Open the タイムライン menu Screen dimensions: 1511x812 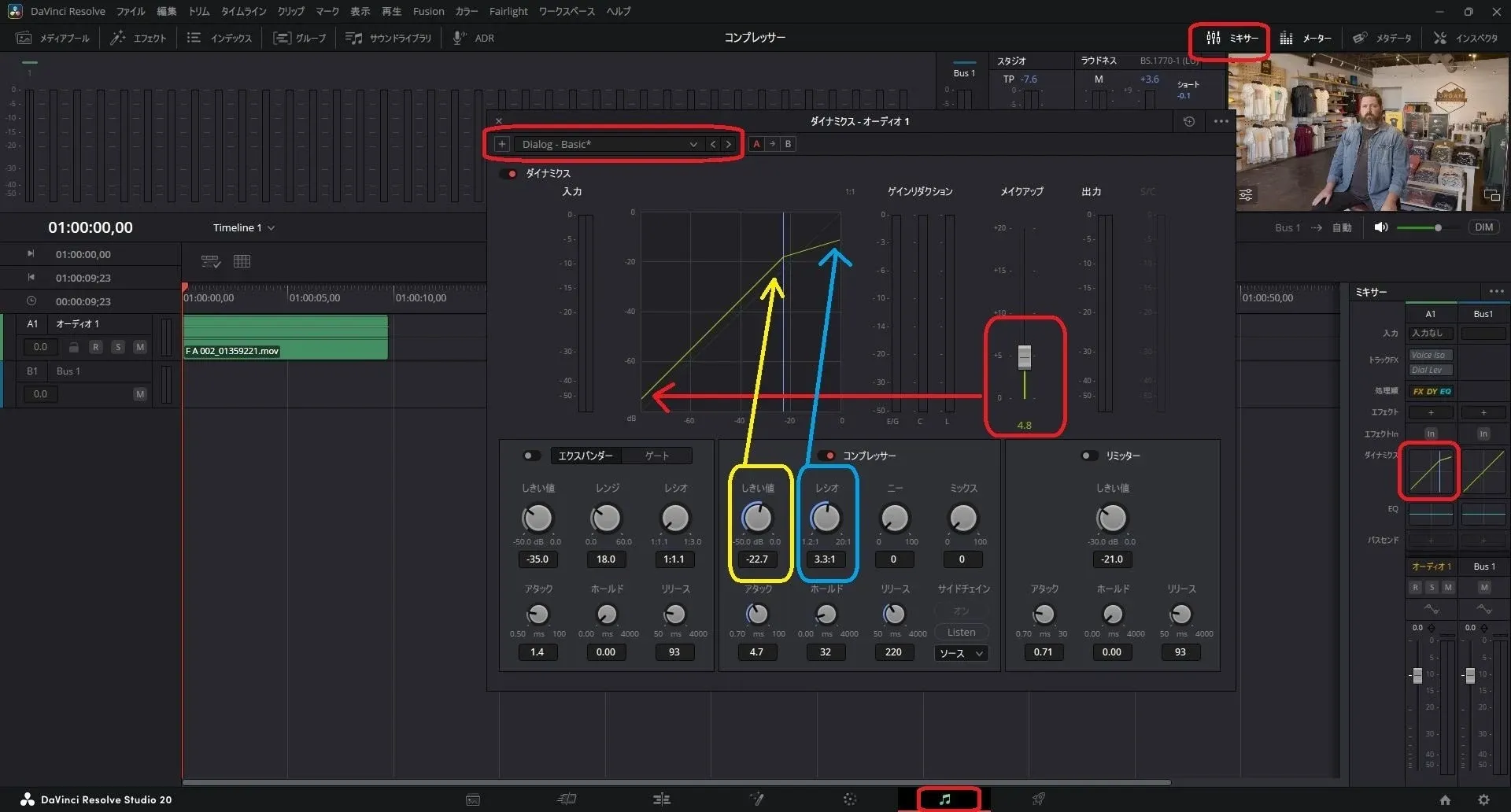click(x=244, y=11)
